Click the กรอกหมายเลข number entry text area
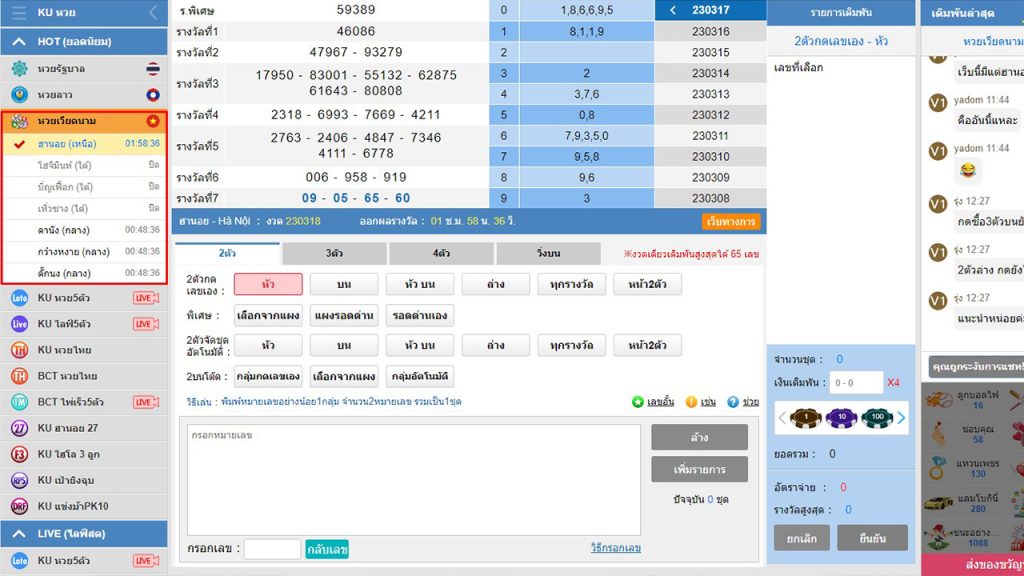Screen dimensions: 1024x576 pyautogui.click(x=414, y=478)
